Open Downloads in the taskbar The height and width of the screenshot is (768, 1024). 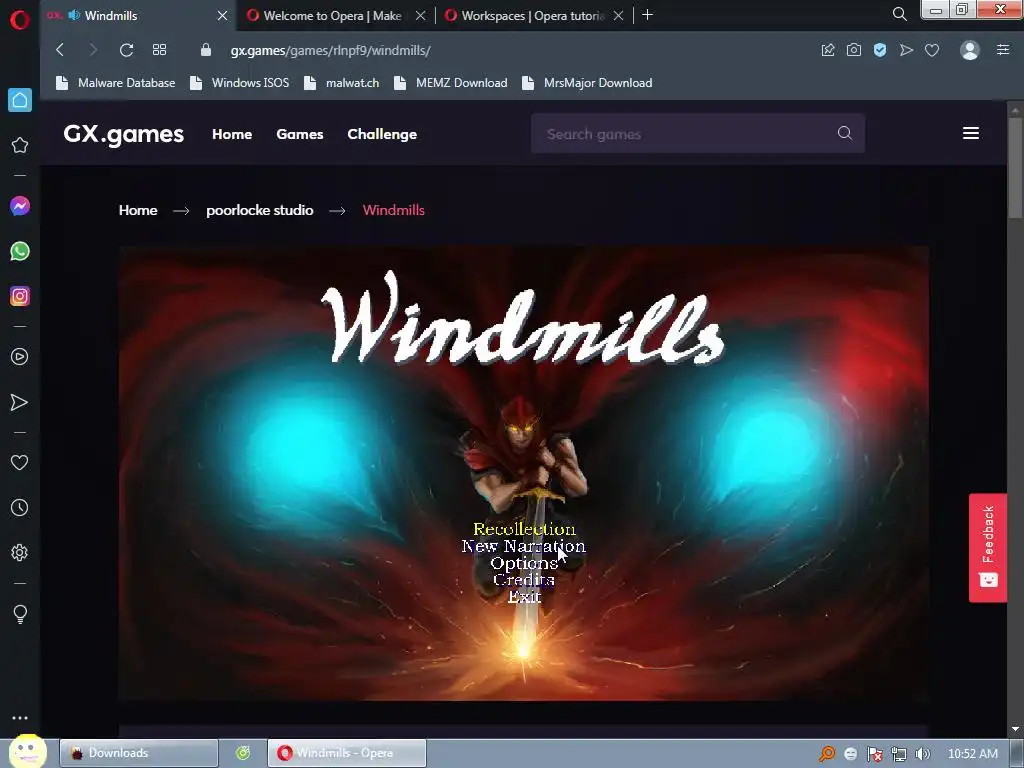[139, 753]
